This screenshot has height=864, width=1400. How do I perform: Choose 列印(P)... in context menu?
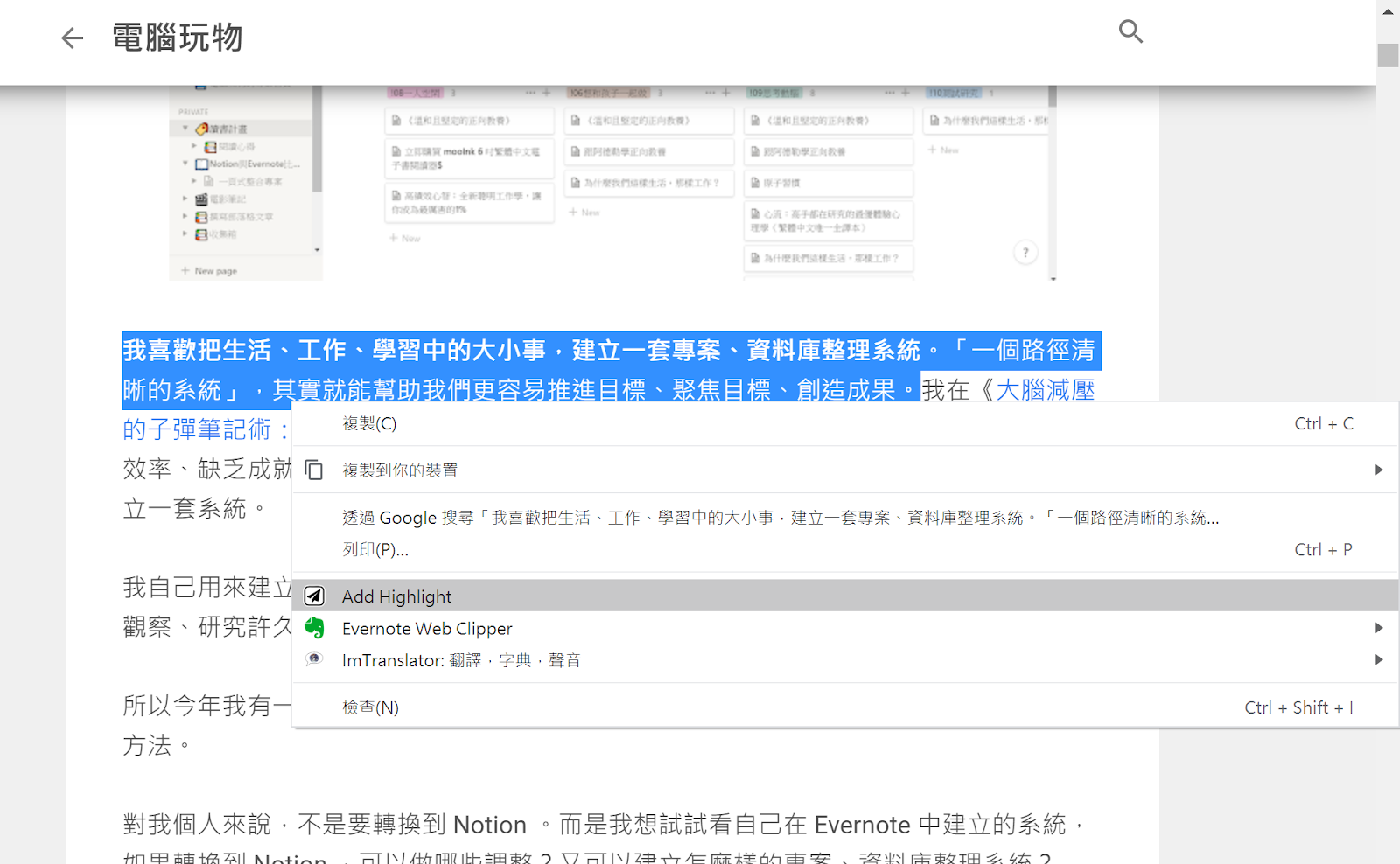tap(844, 549)
